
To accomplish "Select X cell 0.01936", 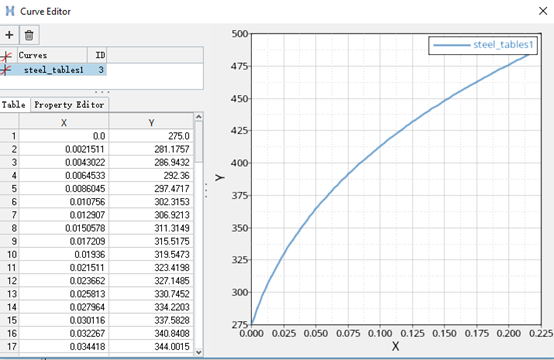I will [64, 254].
